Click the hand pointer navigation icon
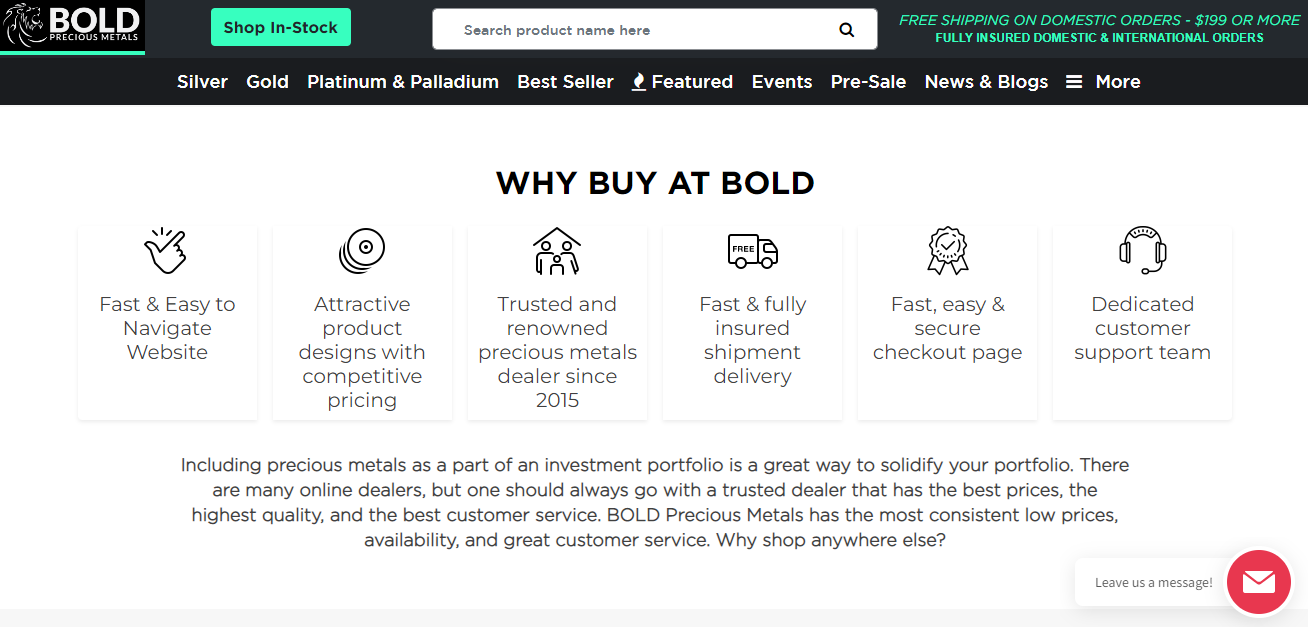The height and width of the screenshot is (627, 1308). [x=167, y=250]
